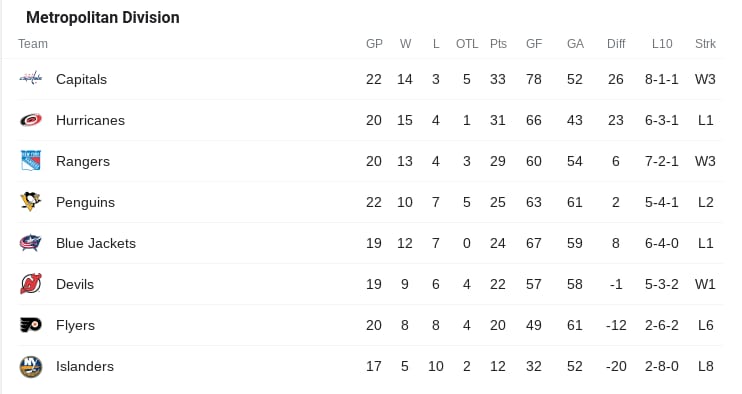Click the Capitals team logo
The width and height of the screenshot is (742, 394).
coord(31,79)
